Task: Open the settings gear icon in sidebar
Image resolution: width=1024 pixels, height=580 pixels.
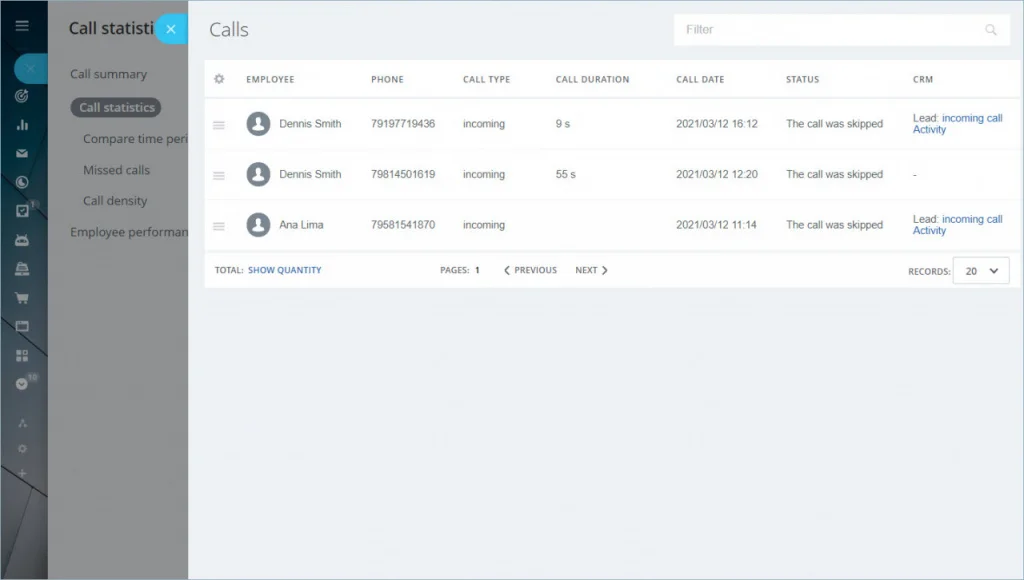Action: [x=22, y=449]
